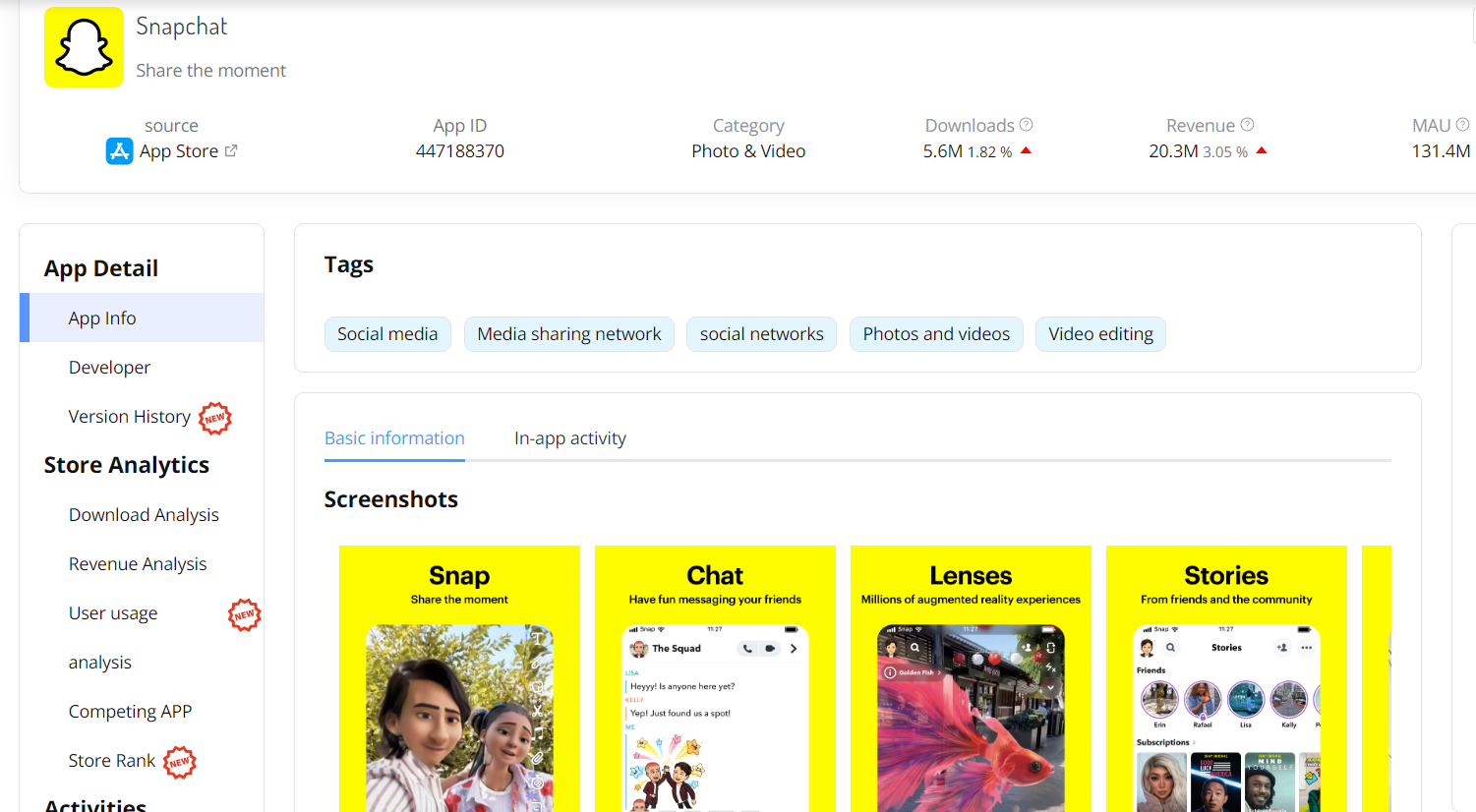Screen dimensions: 1476x812
Task: Click the App Store source icon
Action: point(119,151)
